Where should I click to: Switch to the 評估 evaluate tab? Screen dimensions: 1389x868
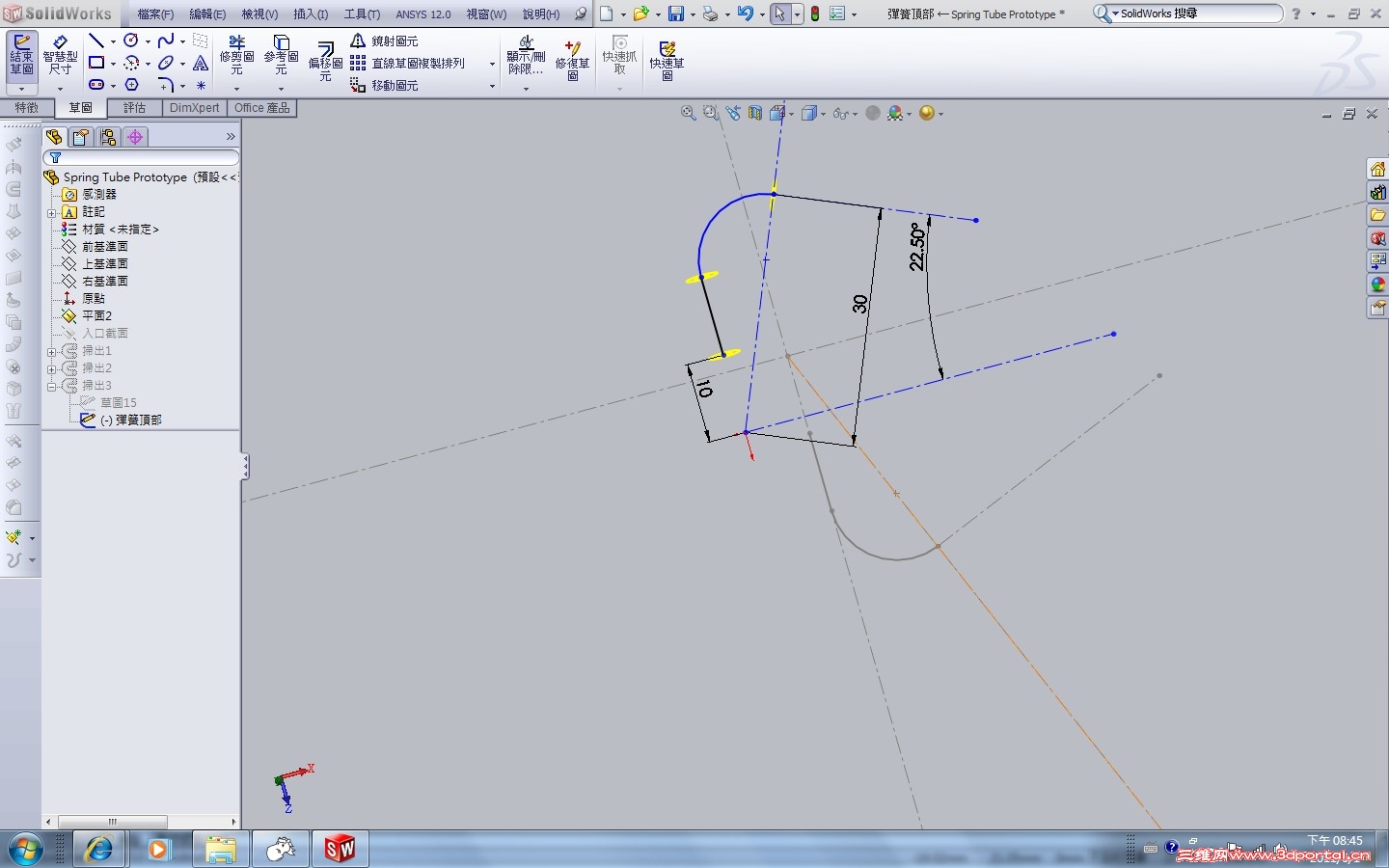tap(135, 108)
